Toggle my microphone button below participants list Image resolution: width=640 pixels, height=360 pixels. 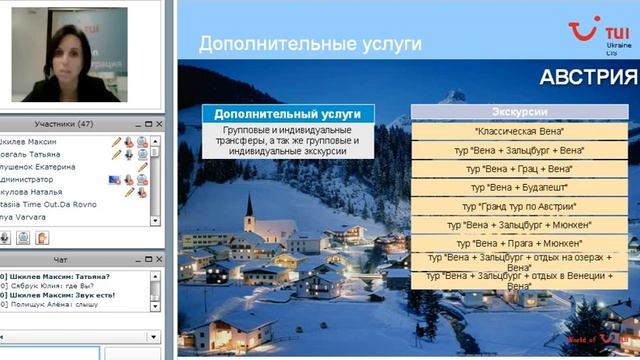[x=4, y=238]
